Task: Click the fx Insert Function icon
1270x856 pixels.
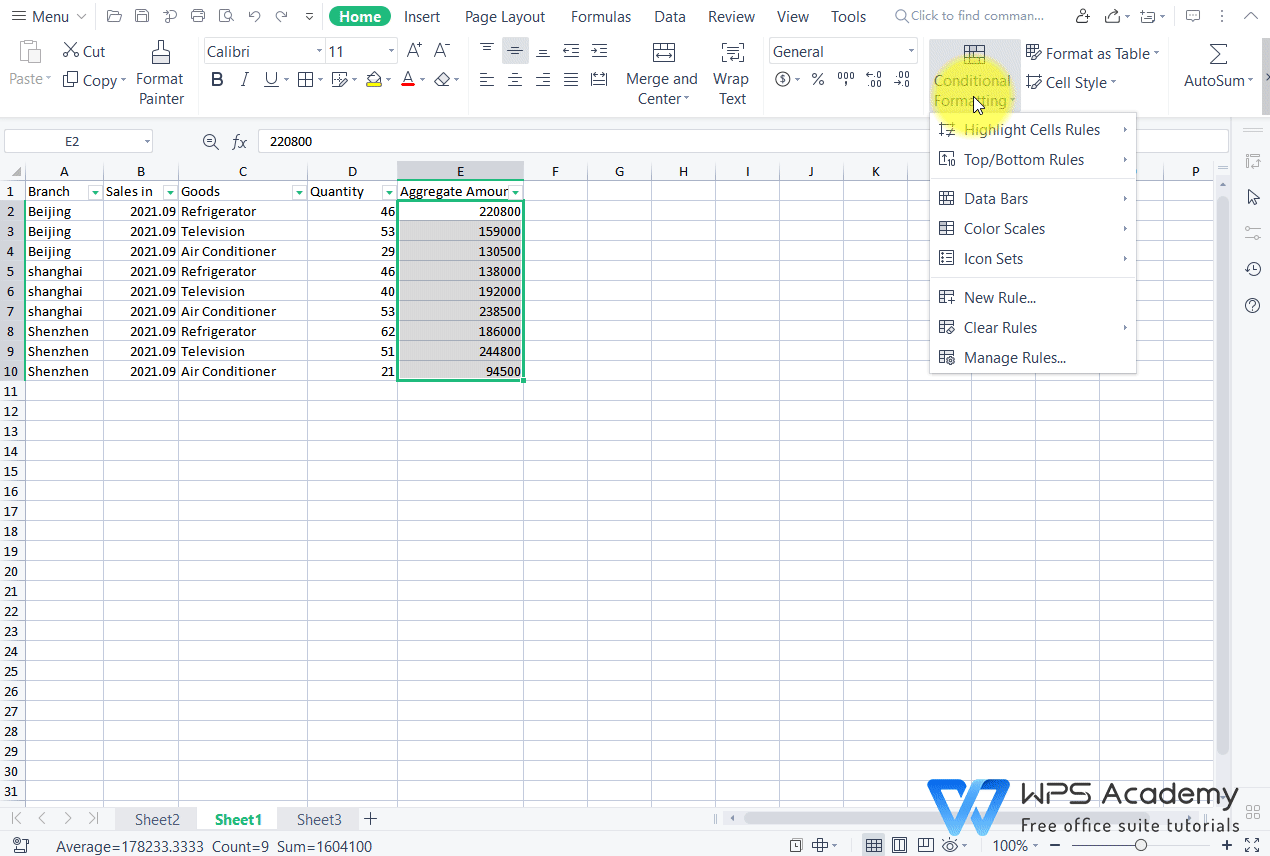Action: 240,142
